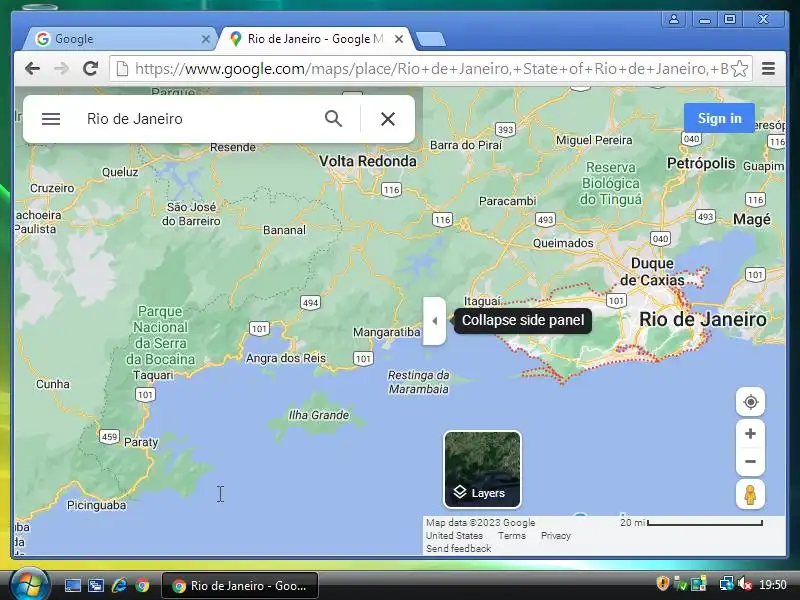Go back in the browser
Viewport: 800px width, 600px height.
(33, 68)
